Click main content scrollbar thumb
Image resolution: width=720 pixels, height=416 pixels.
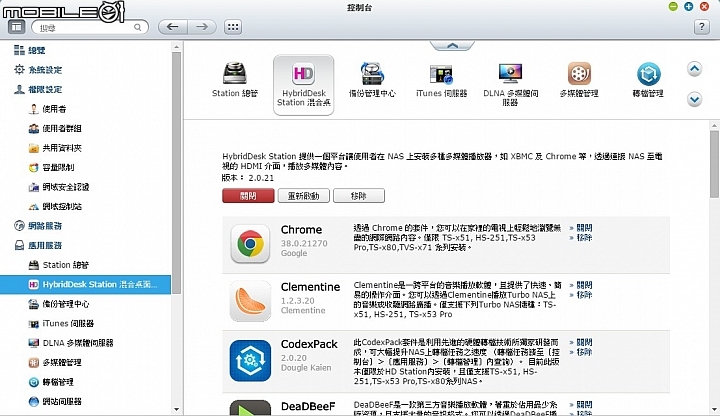pyautogui.click(x=714, y=163)
